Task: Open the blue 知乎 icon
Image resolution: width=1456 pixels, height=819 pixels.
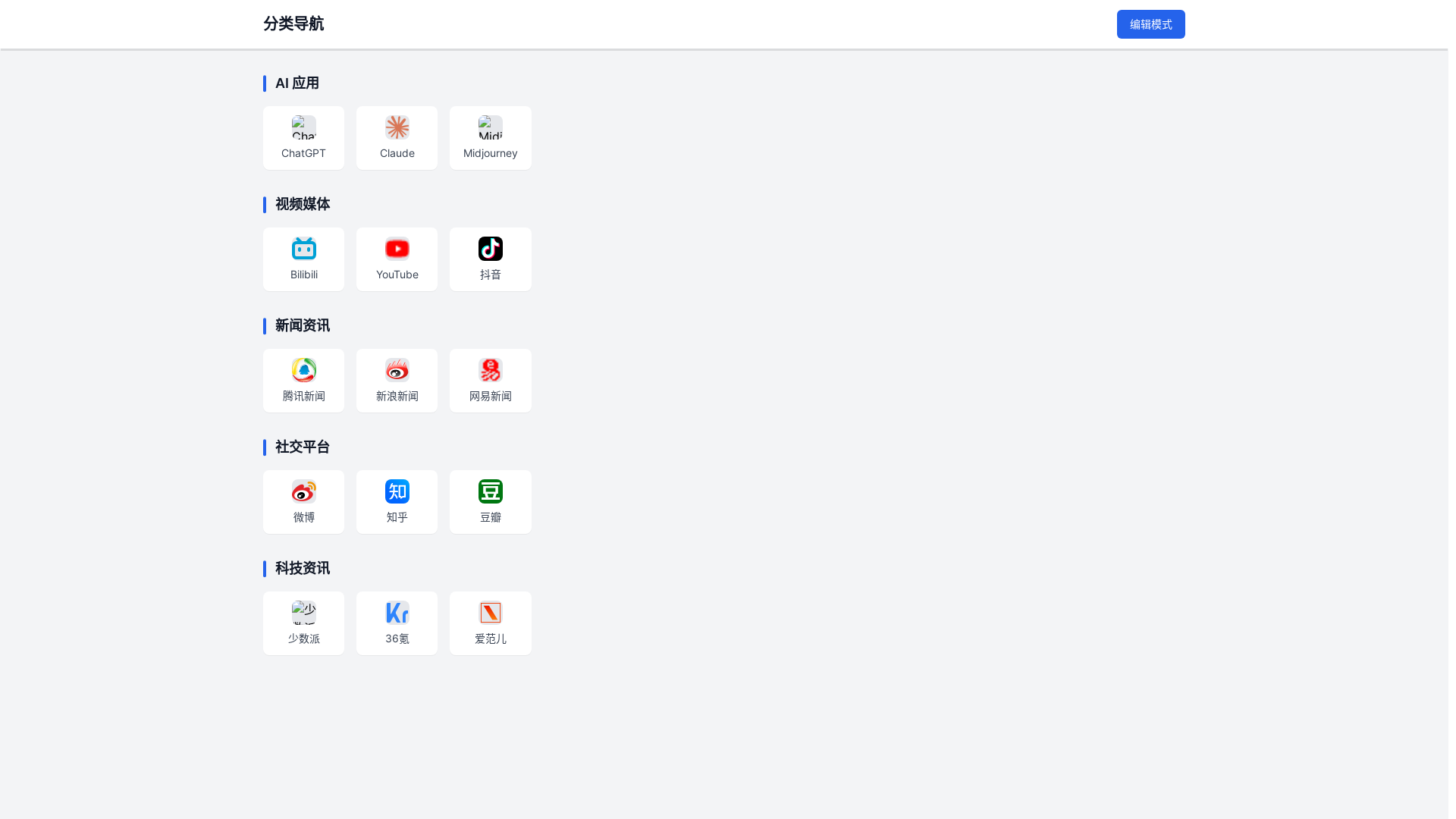Action: point(397,491)
